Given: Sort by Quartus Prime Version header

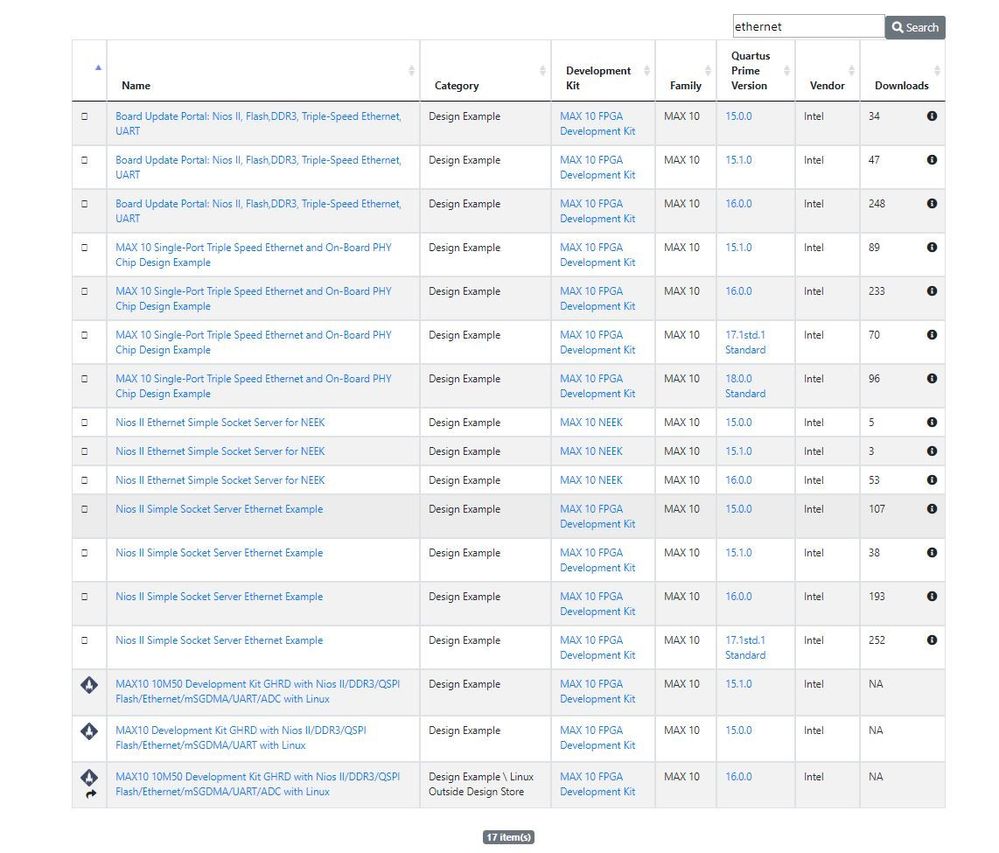Looking at the screenshot, I should (x=749, y=71).
